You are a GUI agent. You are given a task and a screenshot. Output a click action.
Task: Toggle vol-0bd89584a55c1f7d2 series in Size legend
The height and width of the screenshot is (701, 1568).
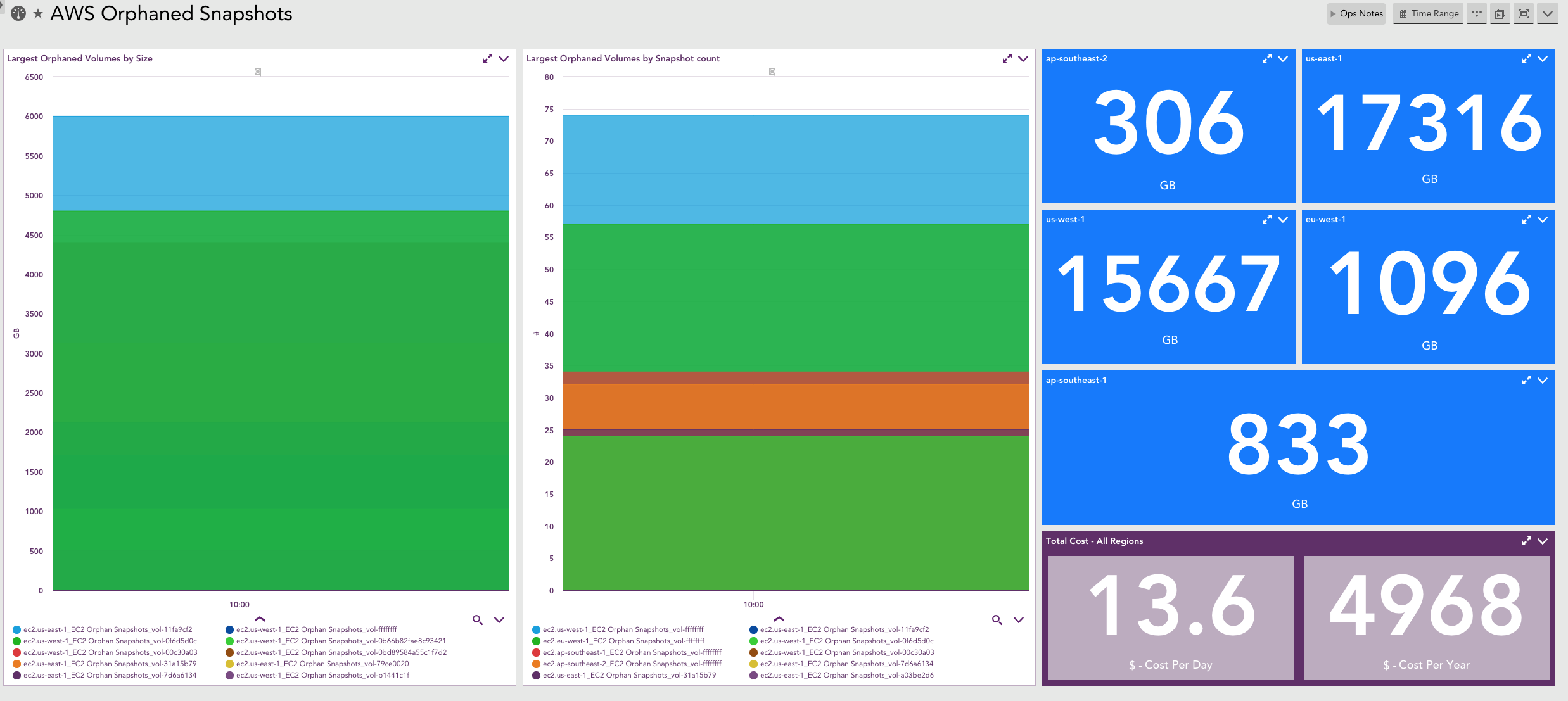click(336, 652)
